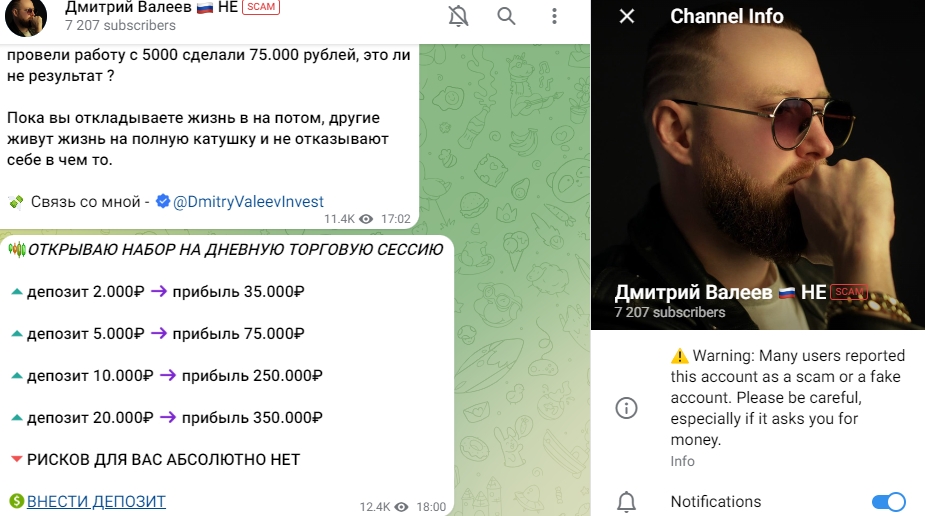
Task: Toggle the Notifications switch off
Action: [888, 502]
